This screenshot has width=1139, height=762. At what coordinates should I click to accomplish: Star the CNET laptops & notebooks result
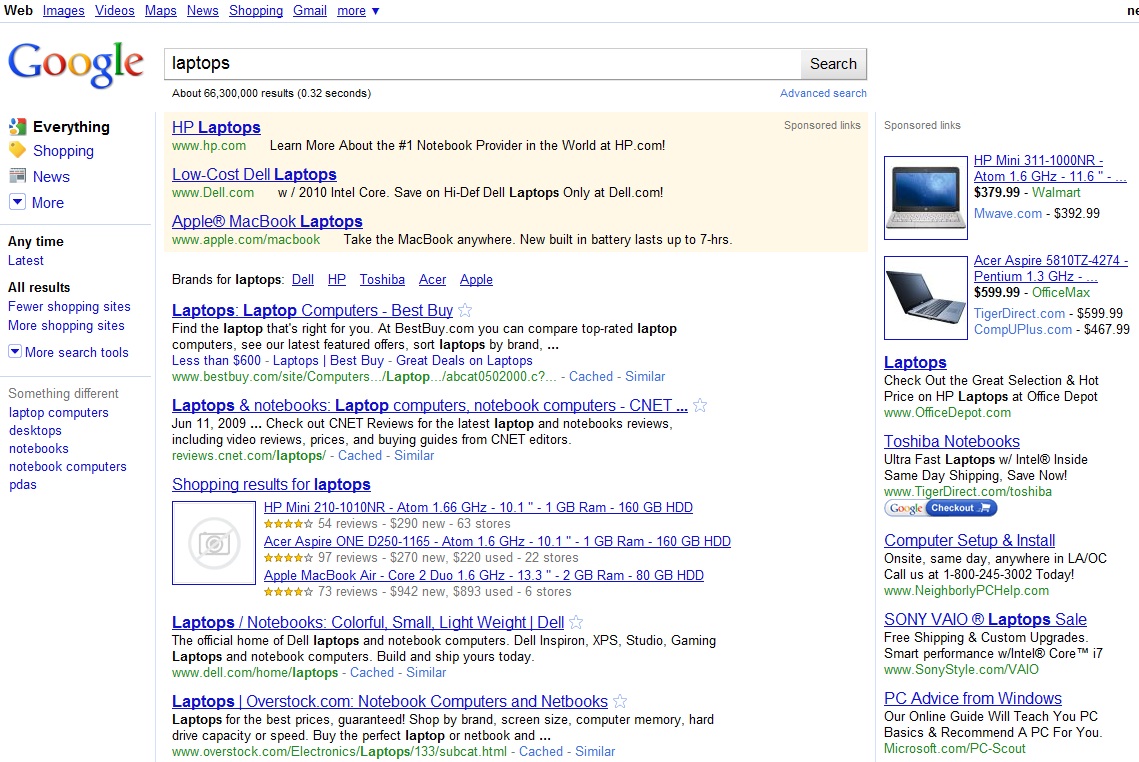tap(700, 405)
